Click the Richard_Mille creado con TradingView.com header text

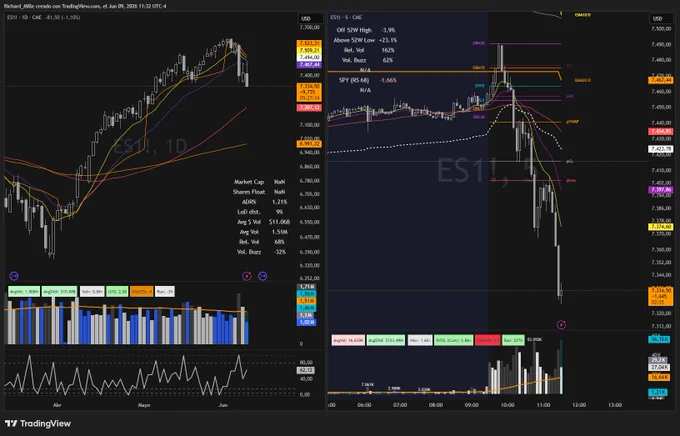tap(85, 6)
